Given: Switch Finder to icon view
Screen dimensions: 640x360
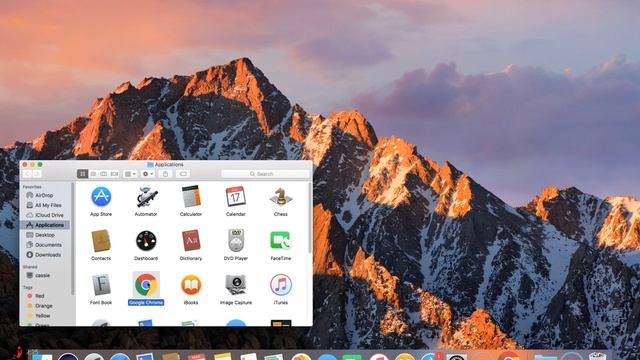Looking at the screenshot, I should point(82,174).
